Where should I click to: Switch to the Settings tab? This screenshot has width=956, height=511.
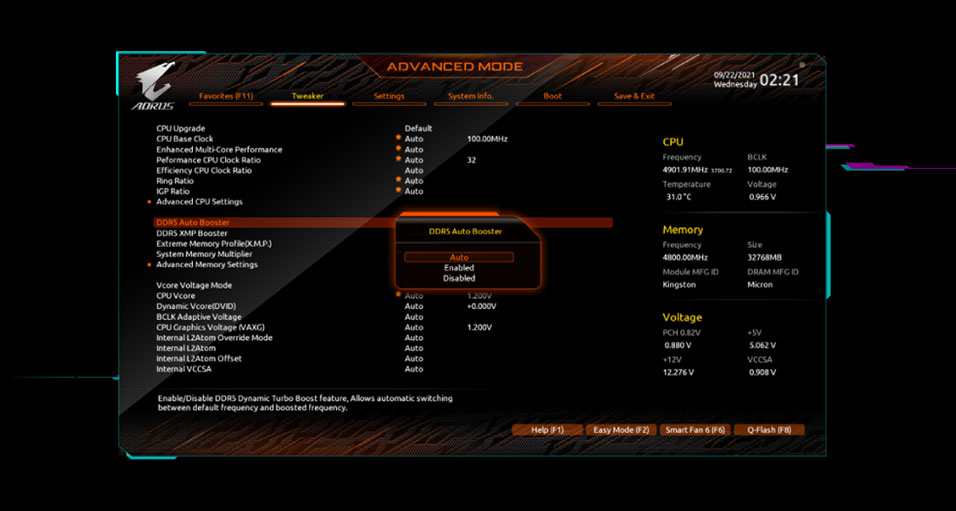(389, 97)
